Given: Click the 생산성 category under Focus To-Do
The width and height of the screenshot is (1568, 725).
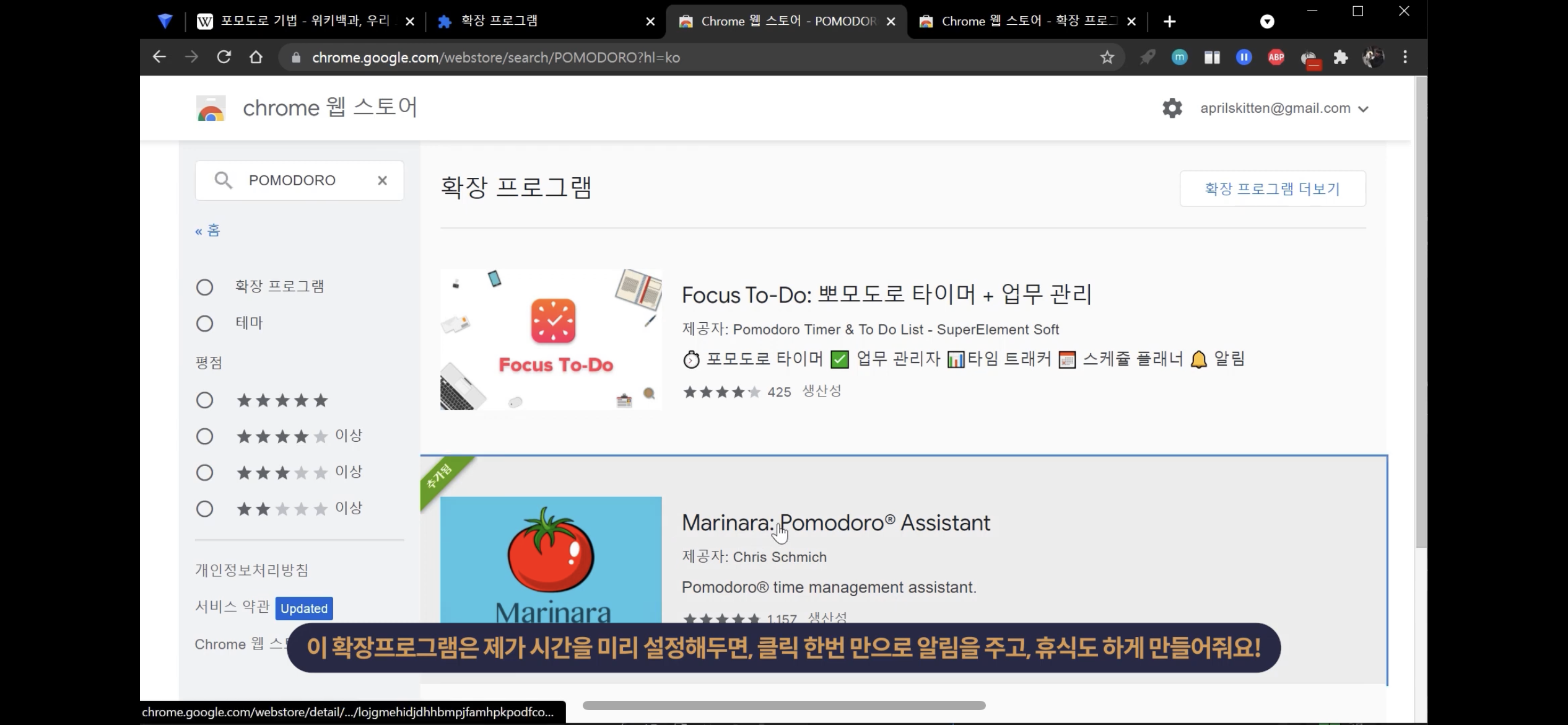Looking at the screenshot, I should pos(822,391).
